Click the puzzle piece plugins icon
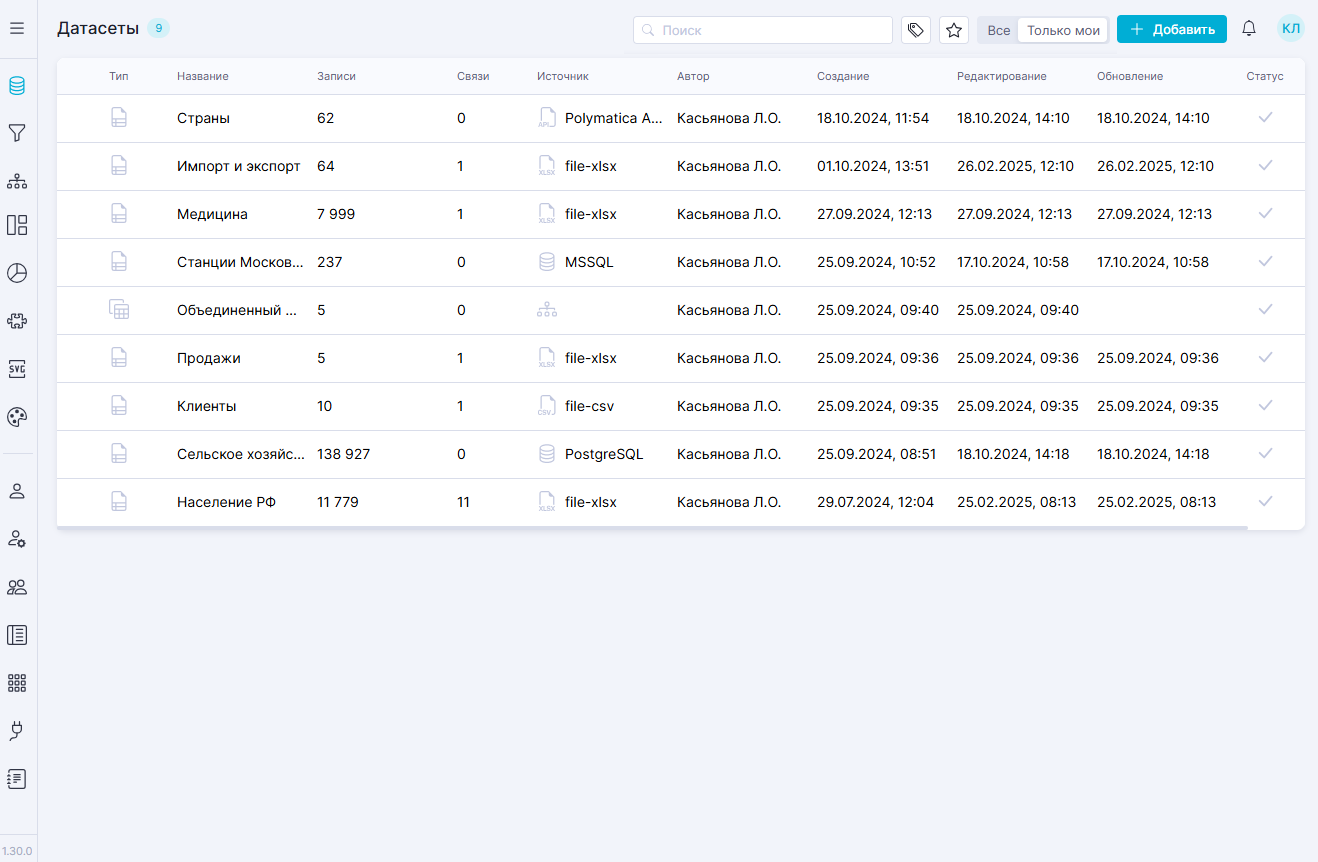The width and height of the screenshot is (1318, 862). pyautogui.click(x=17, y=321)
